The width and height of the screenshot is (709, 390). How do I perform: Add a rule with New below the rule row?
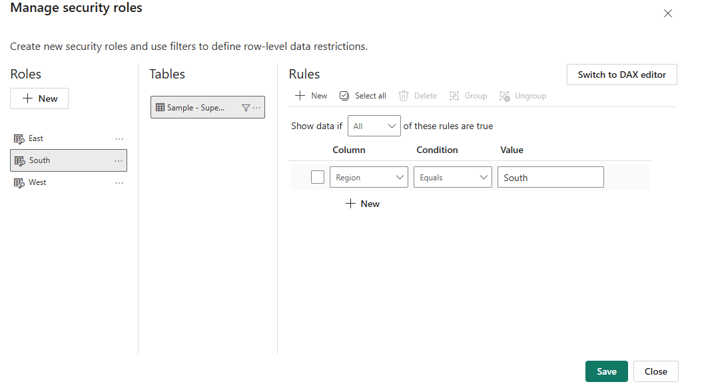coord(363,204)
